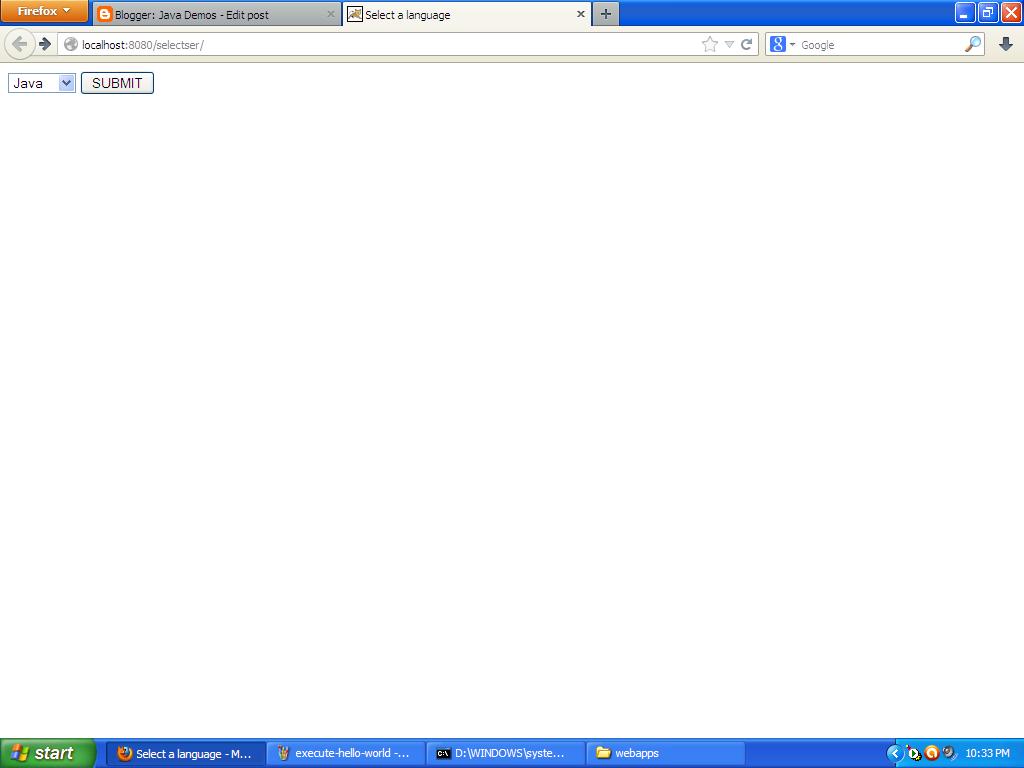
Task: Open the URL history dropdown arrow
Action: pos(729,44)
